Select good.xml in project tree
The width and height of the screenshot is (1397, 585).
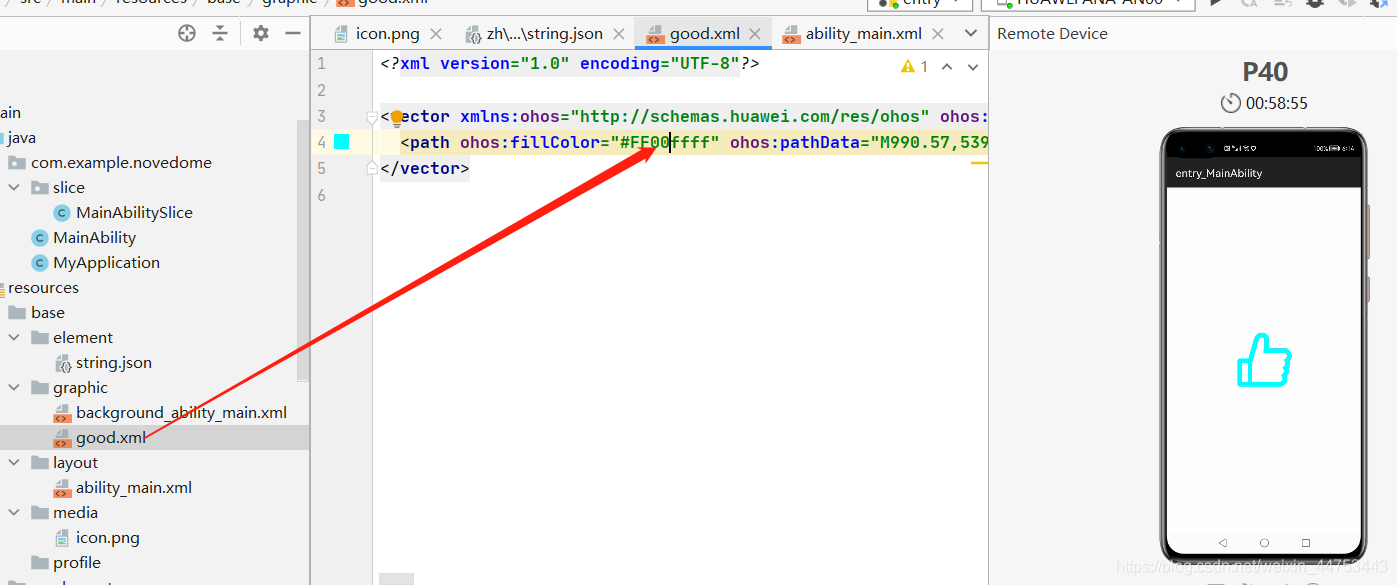[x=111, y=437]
